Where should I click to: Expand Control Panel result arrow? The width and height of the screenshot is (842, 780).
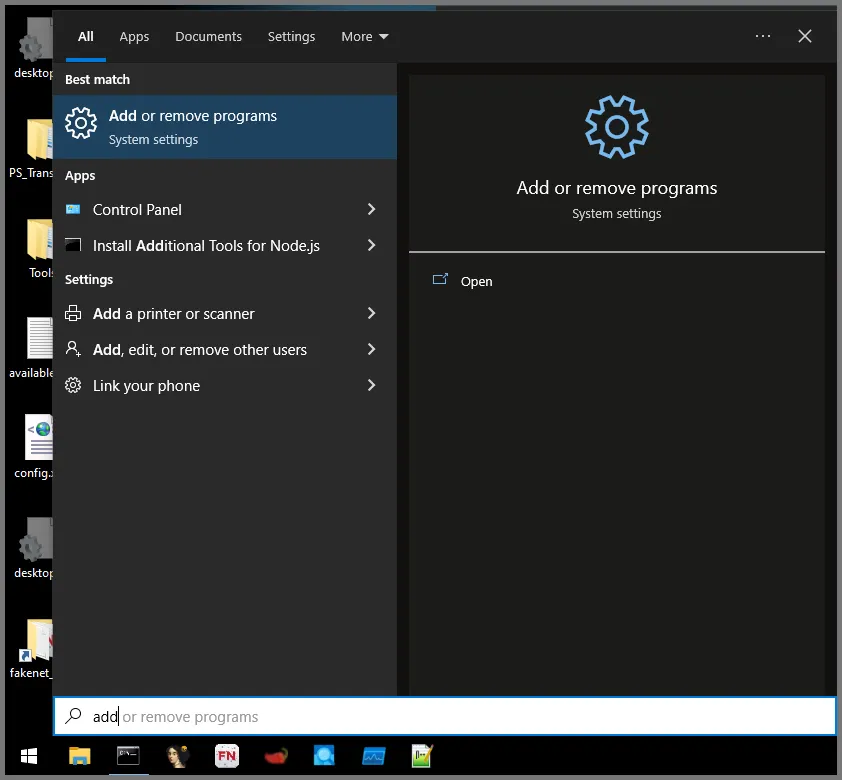click(x=371, y=209)
